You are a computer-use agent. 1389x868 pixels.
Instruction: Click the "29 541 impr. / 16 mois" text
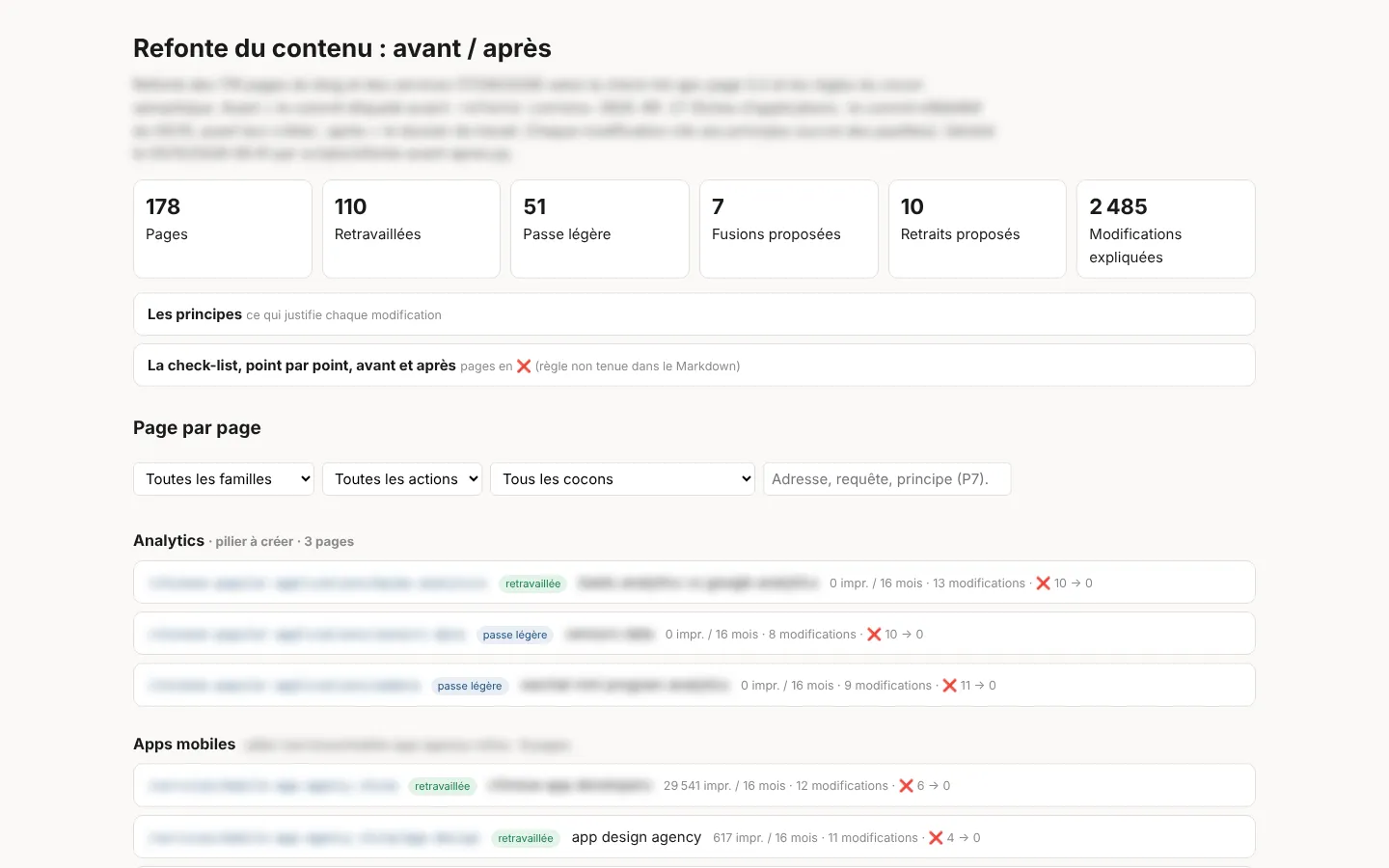[724, 786]
